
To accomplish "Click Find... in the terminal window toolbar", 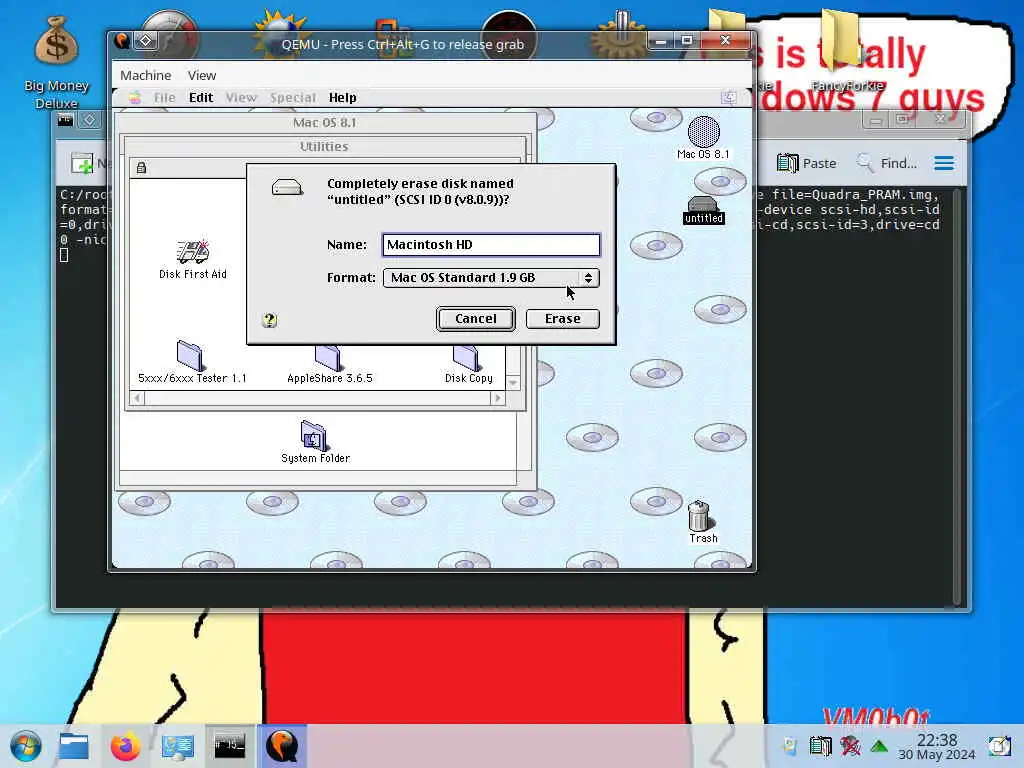I will 886,163.
